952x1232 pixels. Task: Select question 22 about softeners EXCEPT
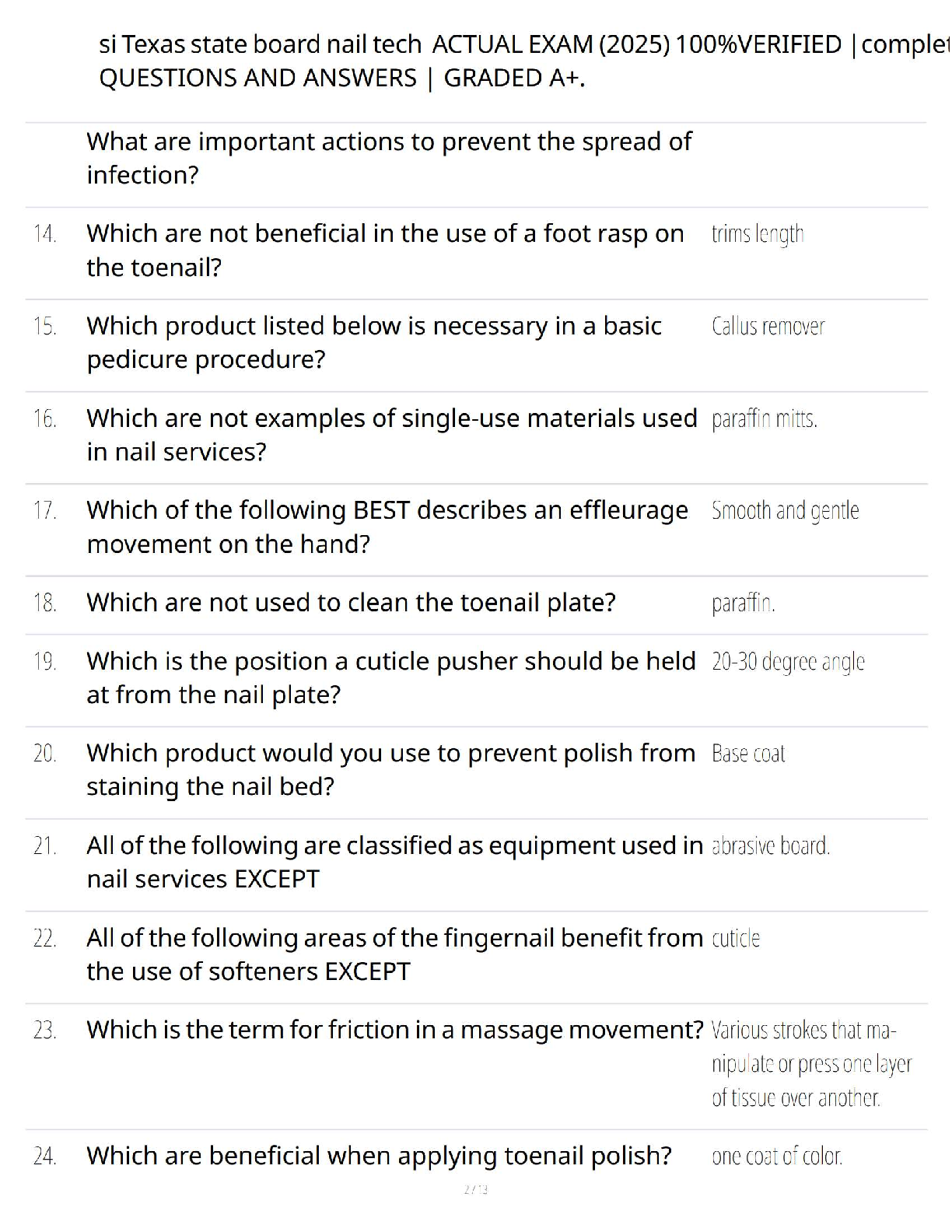(x=395, y=954)
